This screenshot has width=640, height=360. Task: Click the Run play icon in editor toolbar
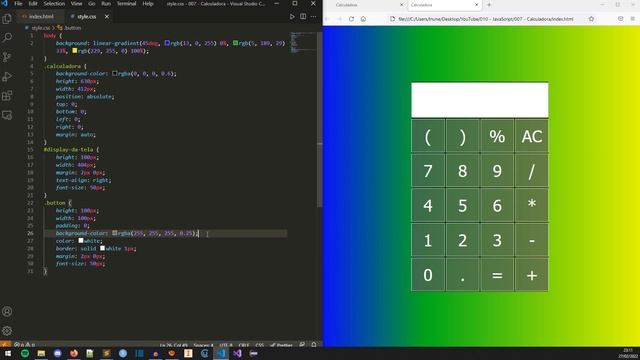tap(292, 17)
